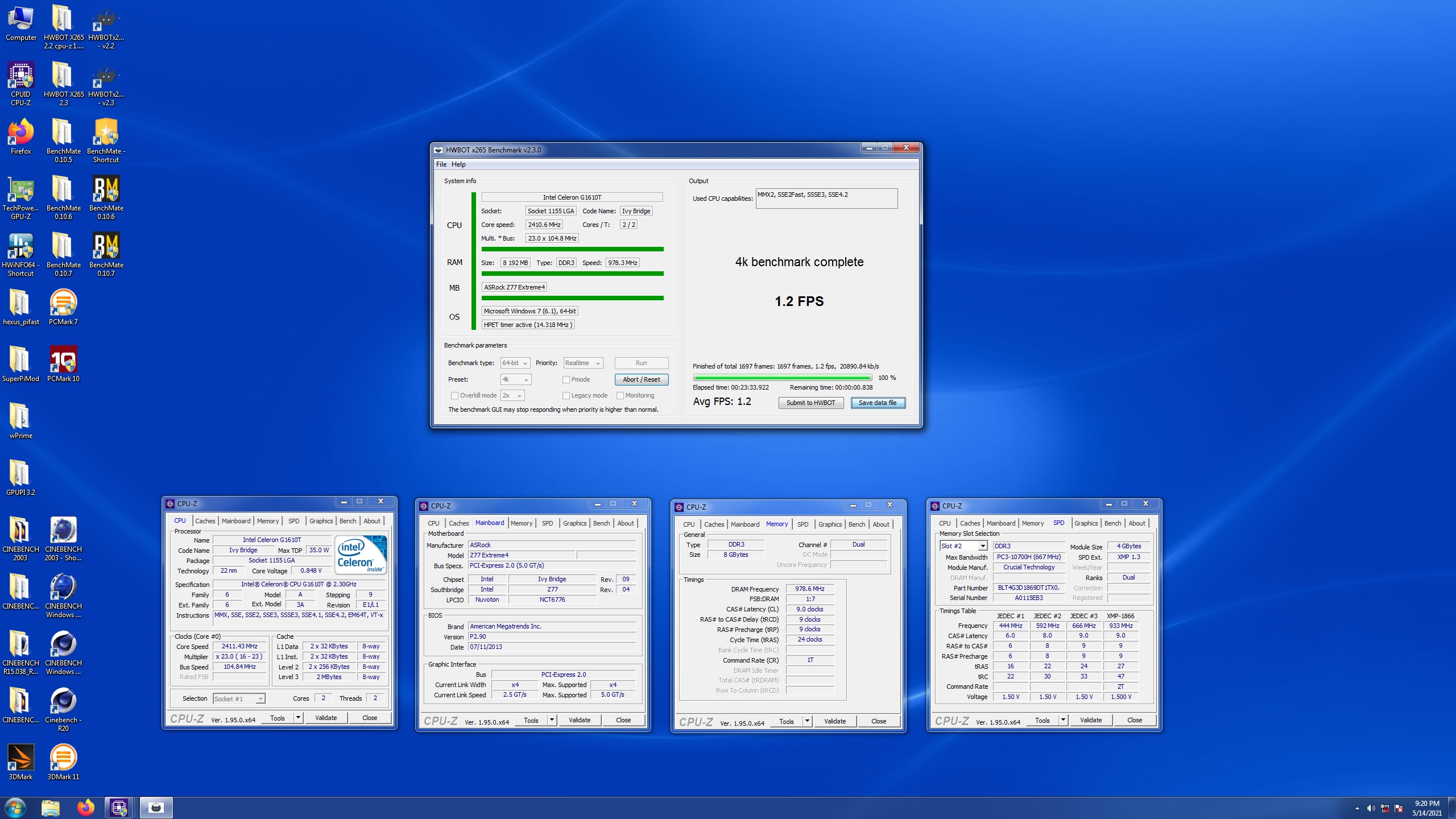Image resolution: width=1456 pixels, height=819 pixels.
Task: Toggle the Pmode checkbox
Action: pos(566,379)
